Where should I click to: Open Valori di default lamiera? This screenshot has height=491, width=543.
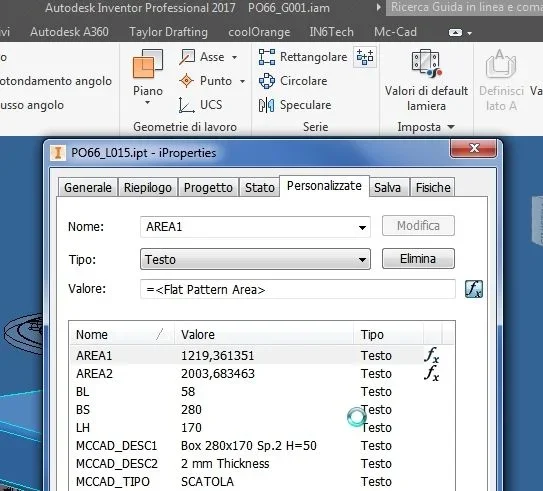point(426,80)
